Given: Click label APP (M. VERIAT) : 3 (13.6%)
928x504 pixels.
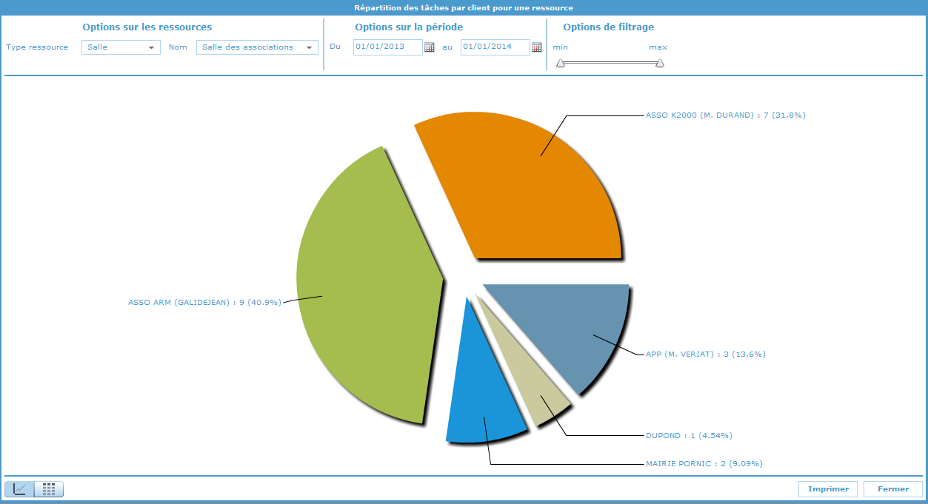Looking at the screenshot, I should (705, 354).
